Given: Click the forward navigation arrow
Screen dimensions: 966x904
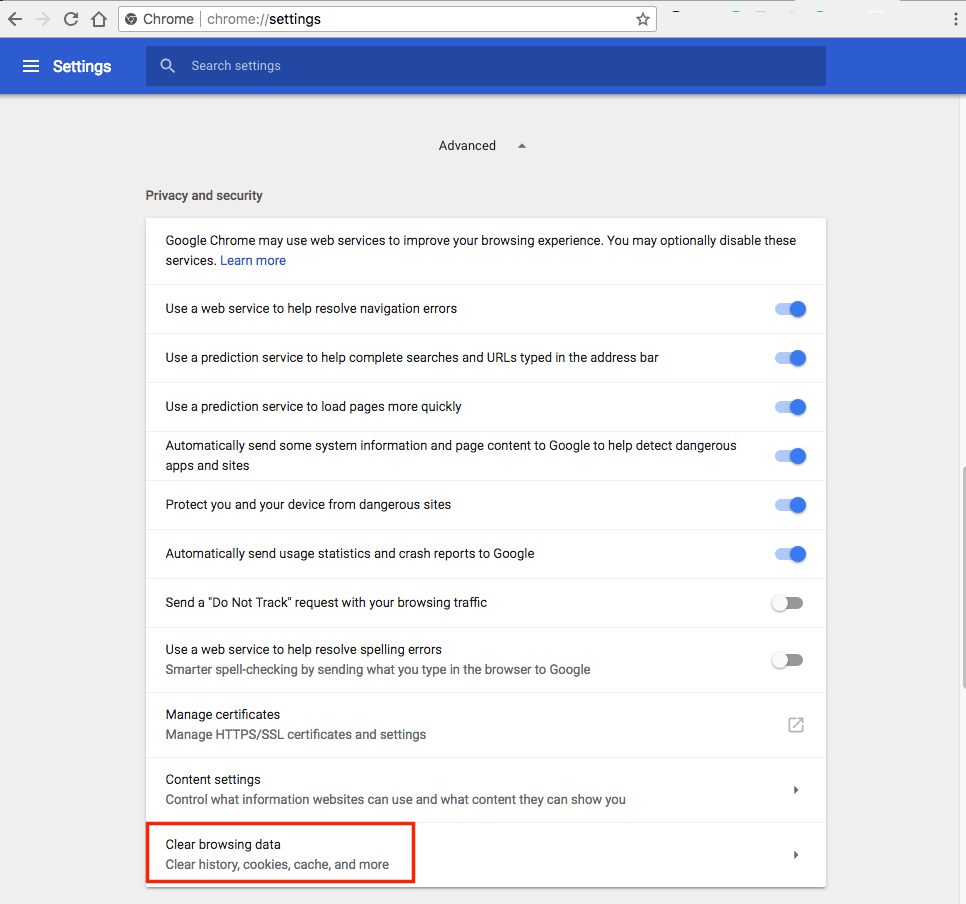Looking at the screenshot, I should 43,19.
